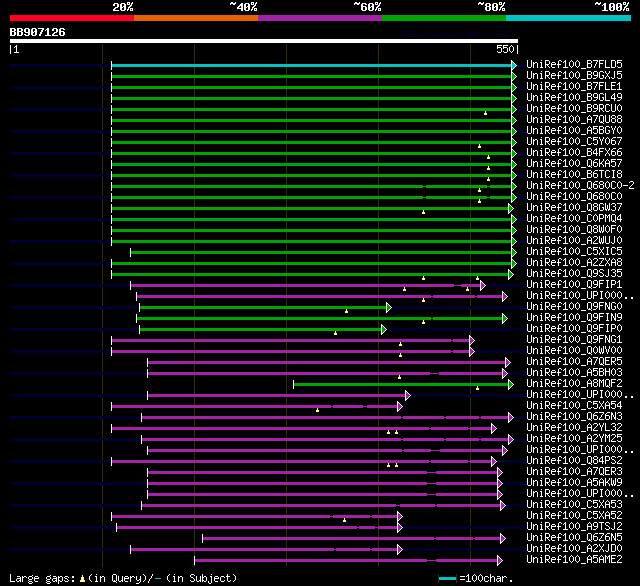Click the arrowhead ending the Q9FNG0 bar
The image size is (640, 586).
pyautogui.click(x=389, y=307)
